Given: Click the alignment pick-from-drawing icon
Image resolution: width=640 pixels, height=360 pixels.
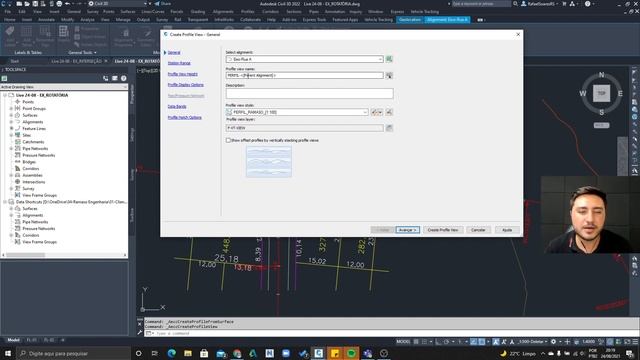Looking at the screenshot, I should pyautogui.click(x=389, y=59).
